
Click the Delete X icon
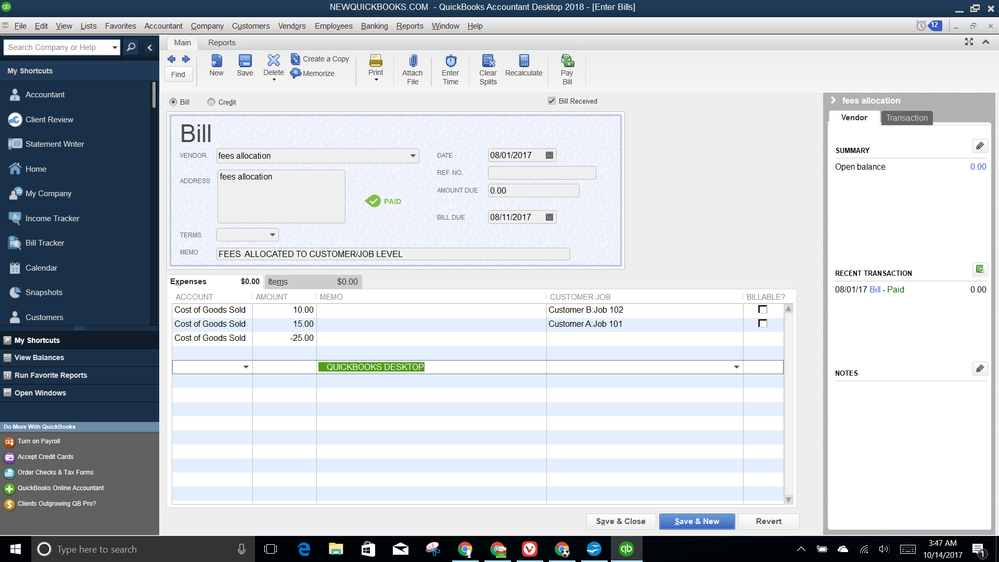[273, 60]
